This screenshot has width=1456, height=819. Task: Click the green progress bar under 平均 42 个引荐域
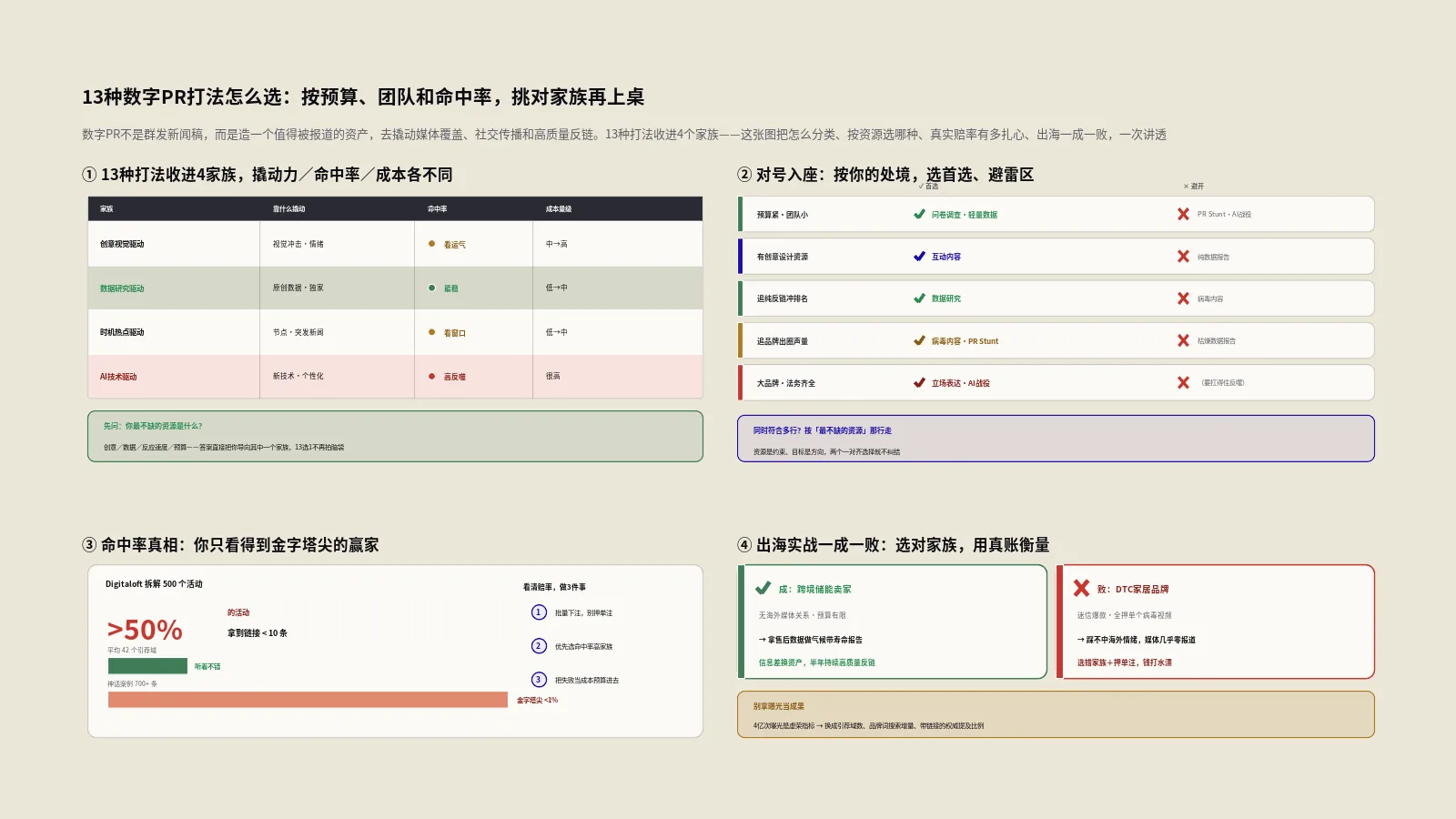(x=147, y=666)
